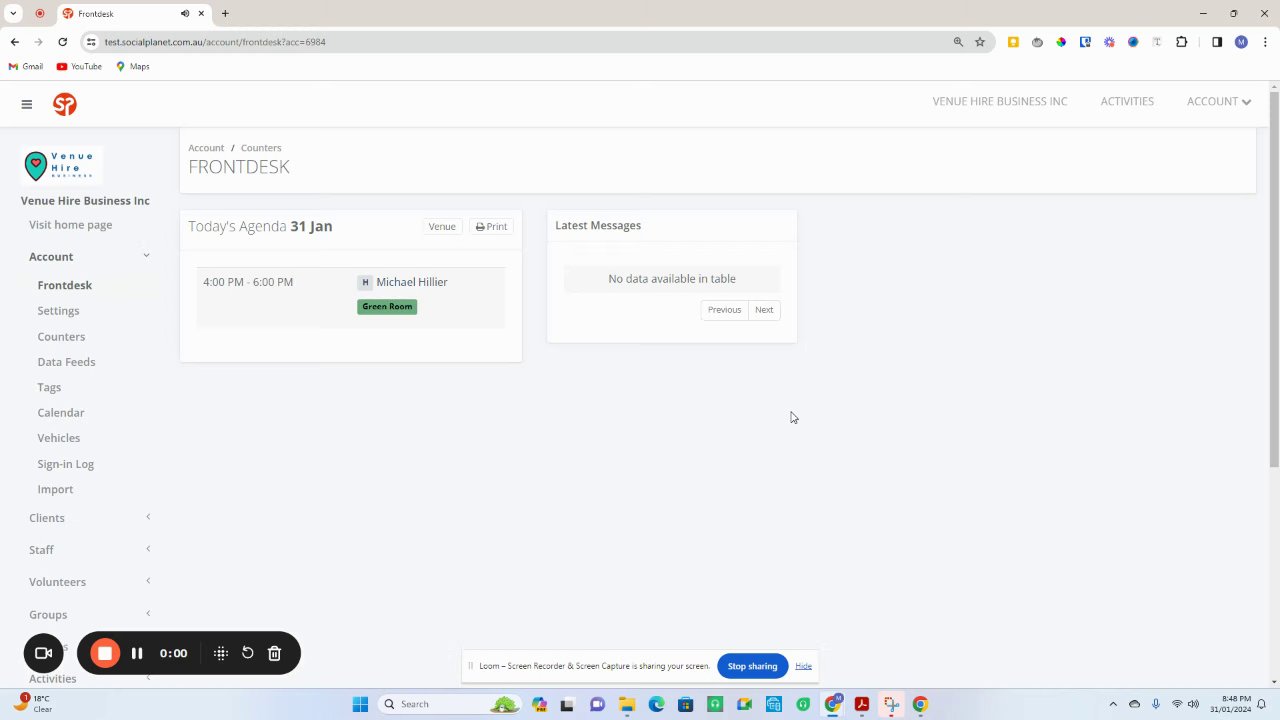Open the tab search dropdown arrow
The image size is (1280, 720).
tap(14, 14)
